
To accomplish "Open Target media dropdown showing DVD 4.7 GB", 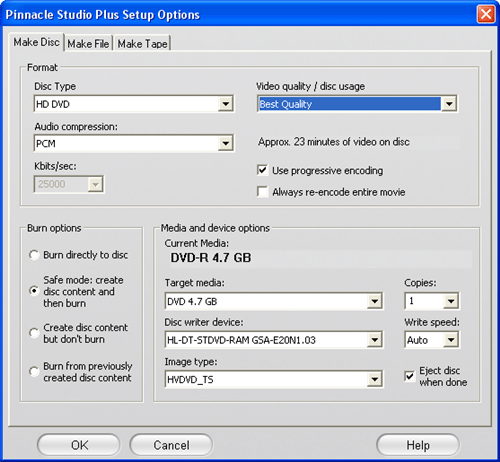I will (274, 301).
